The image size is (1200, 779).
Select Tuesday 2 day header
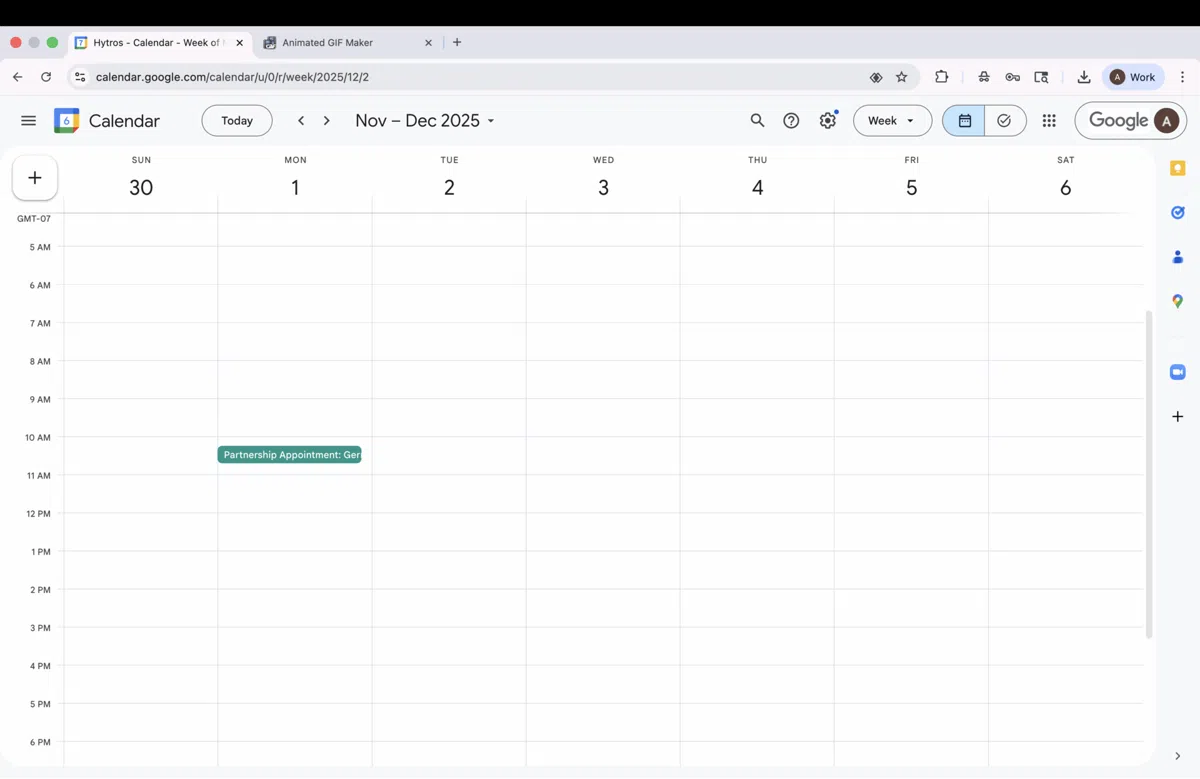449,187
